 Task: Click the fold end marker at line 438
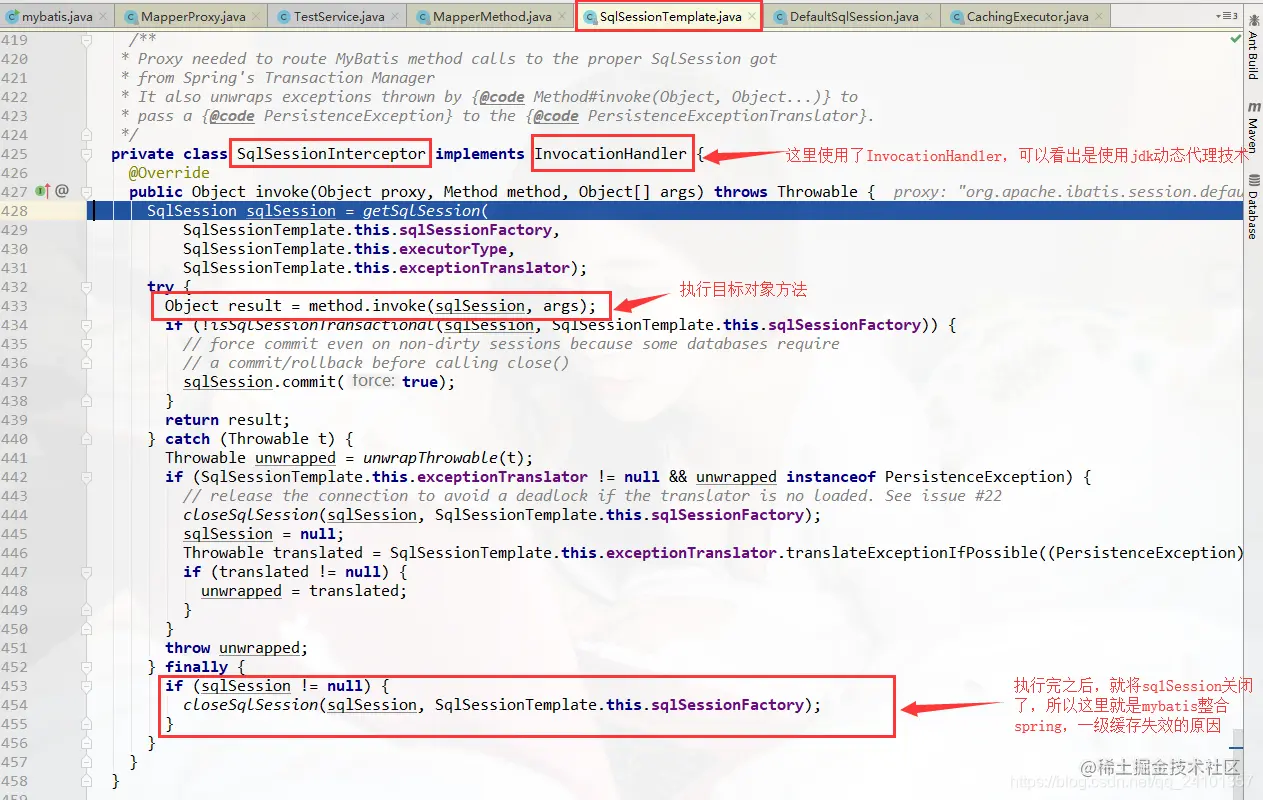tap(87, 401)
